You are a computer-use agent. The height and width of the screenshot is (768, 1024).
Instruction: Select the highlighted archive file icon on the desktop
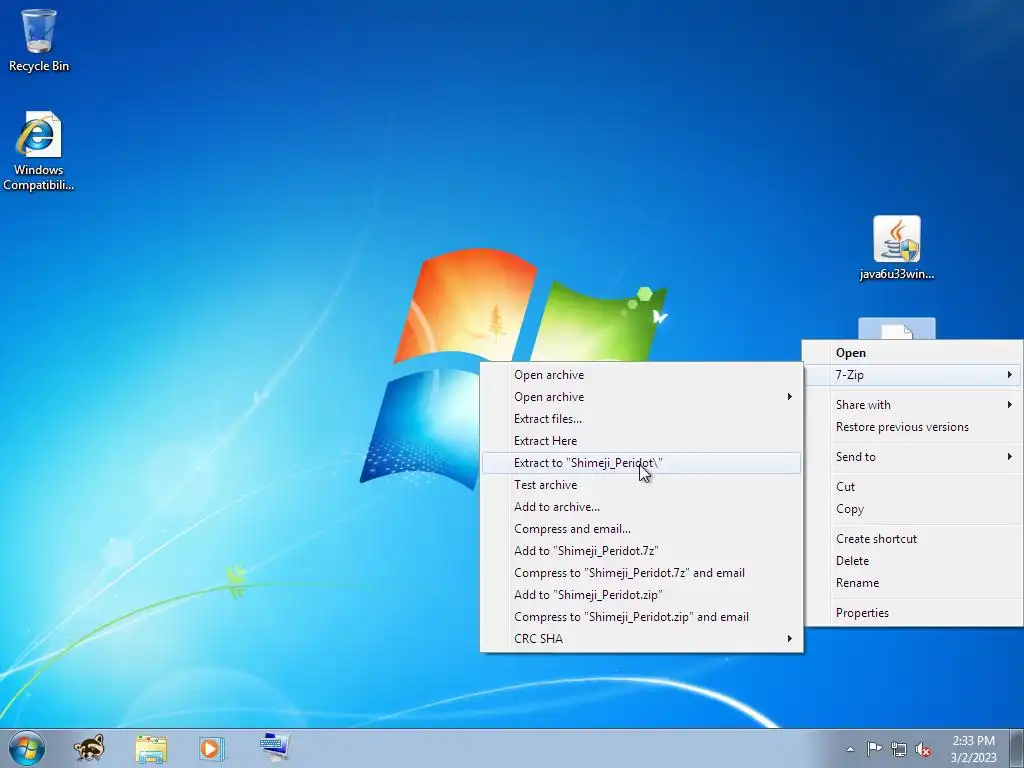[897, 329]
